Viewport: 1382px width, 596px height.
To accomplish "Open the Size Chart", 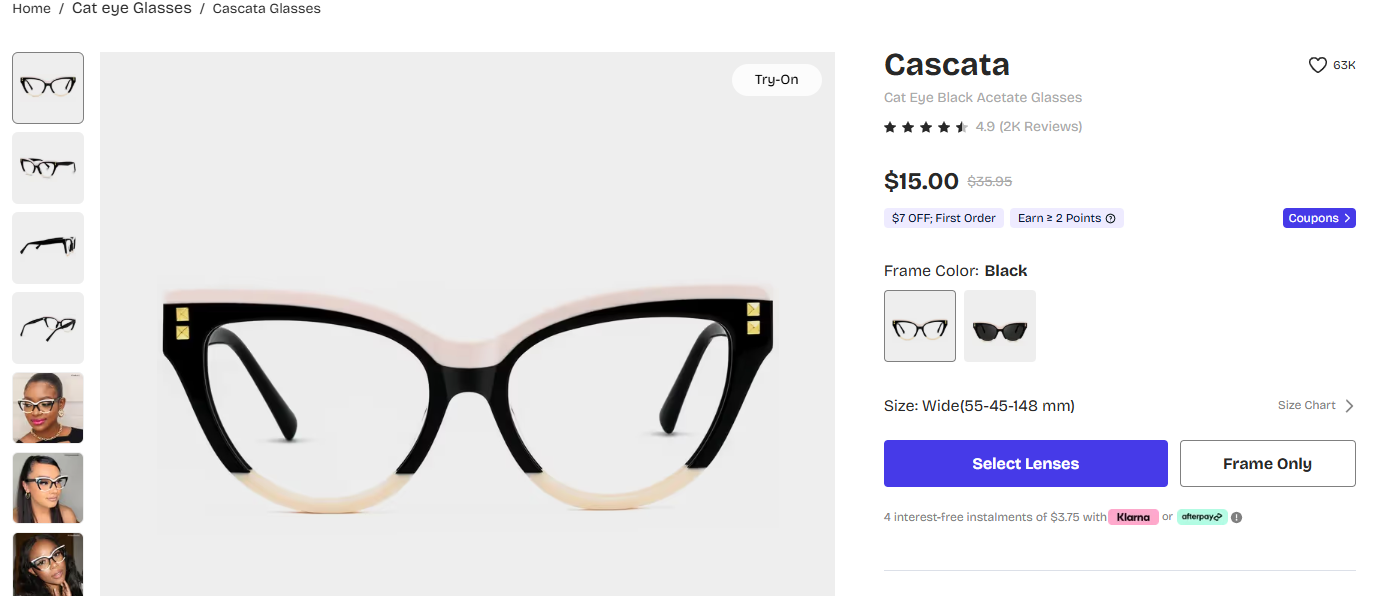I will click(1315, 405).
